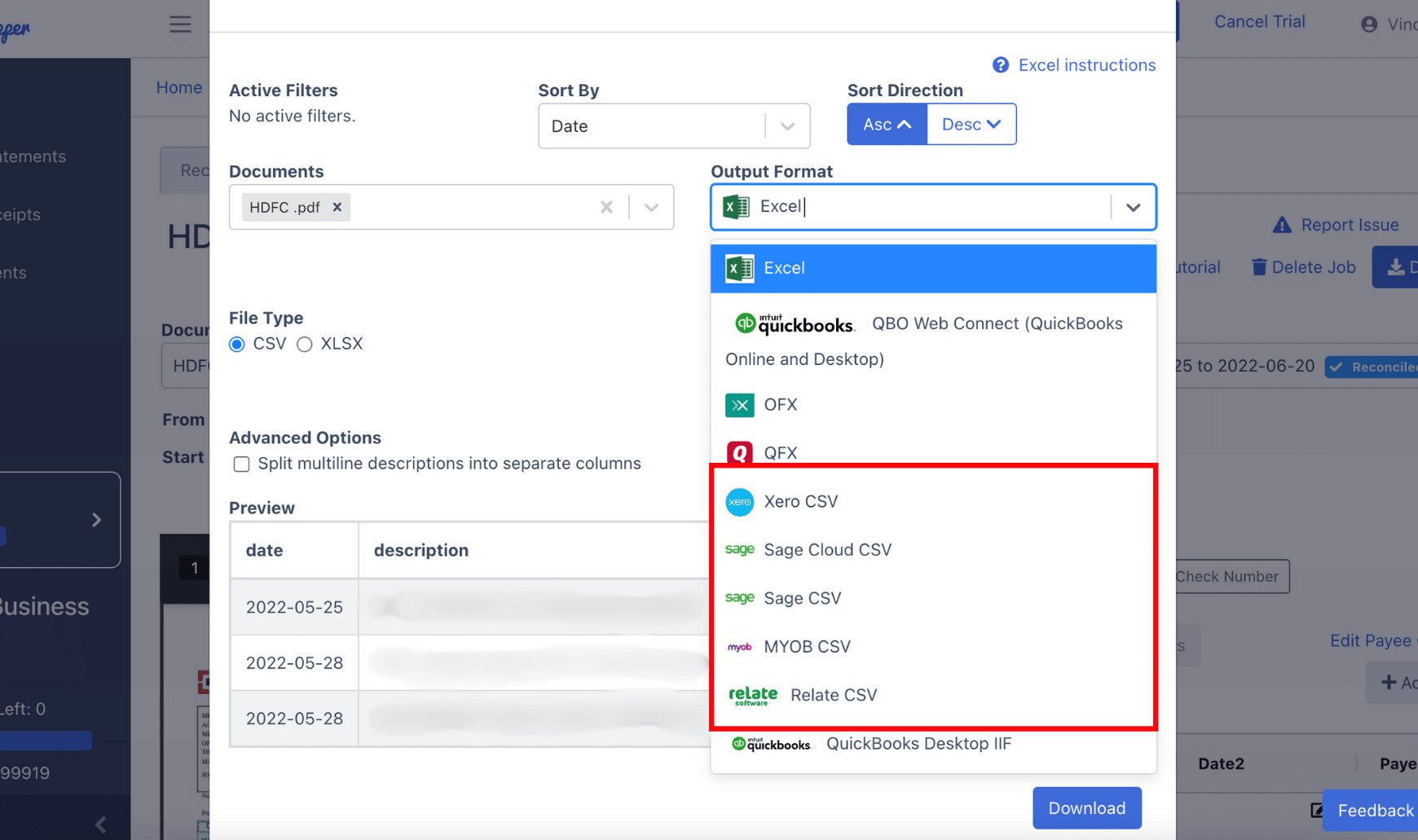Screen dimensions: 1418x840
Task: Enable splitting multiline descriptions into columns
Action: (x=241, y=464)
